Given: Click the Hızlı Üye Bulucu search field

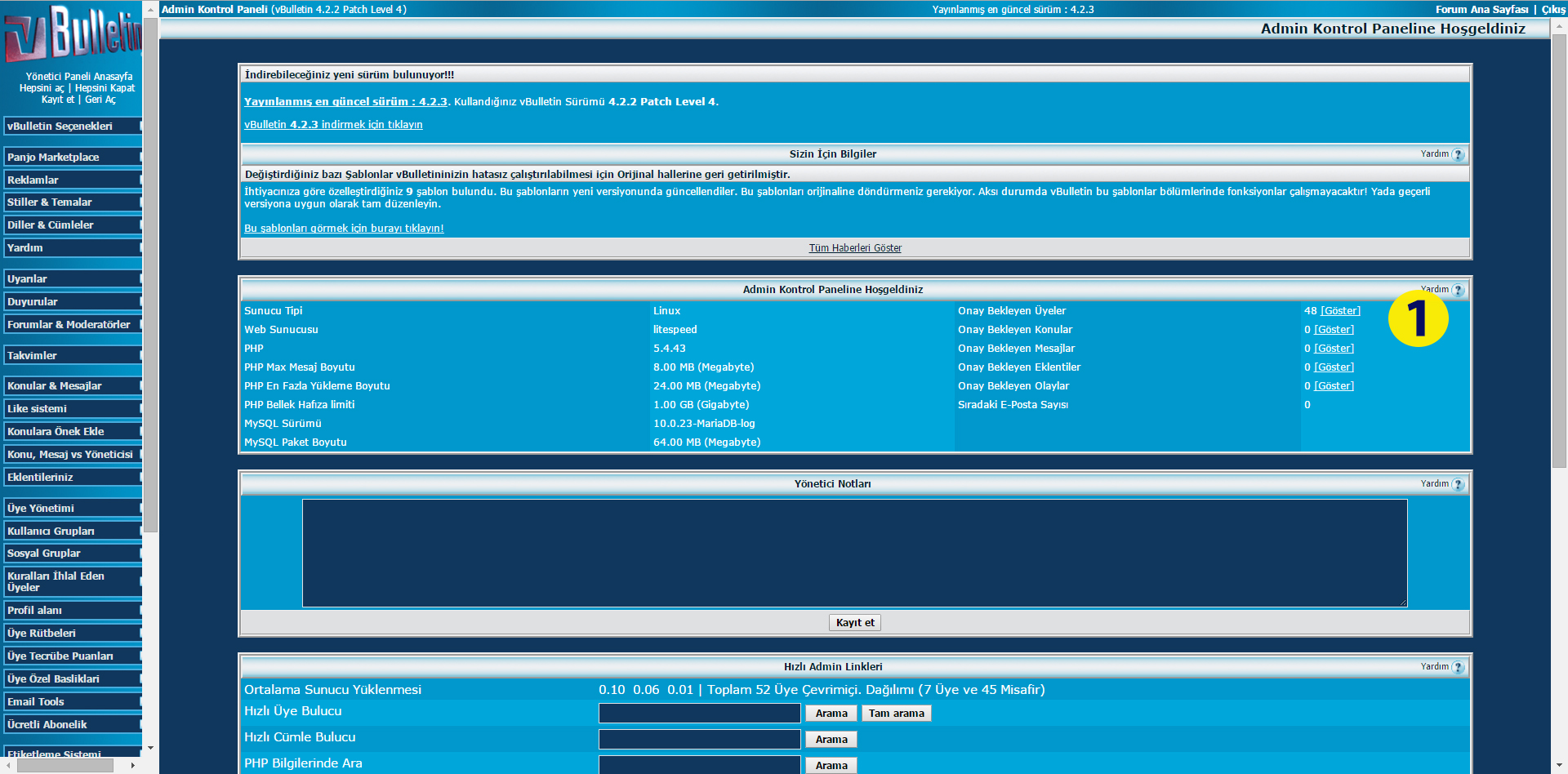Looking at the screenshot, I should pyautogui.click(x=699, y=714).
